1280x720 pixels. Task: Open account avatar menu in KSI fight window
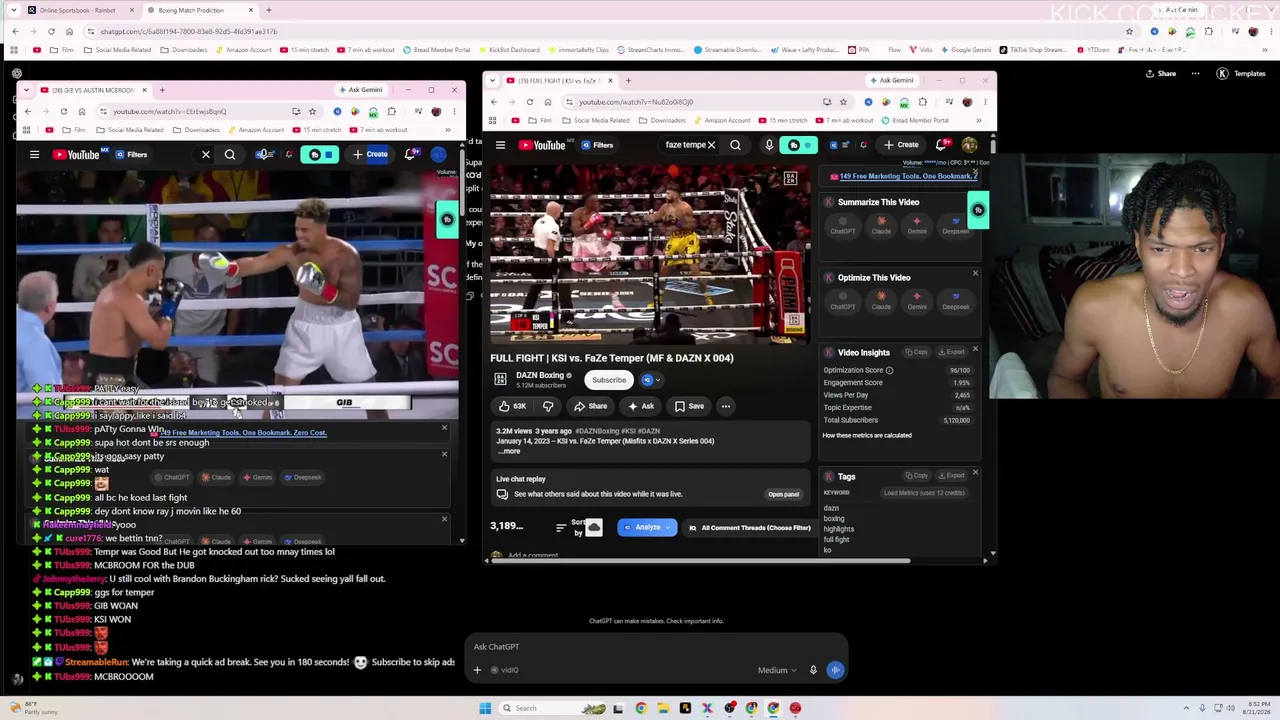pos(969,145)
